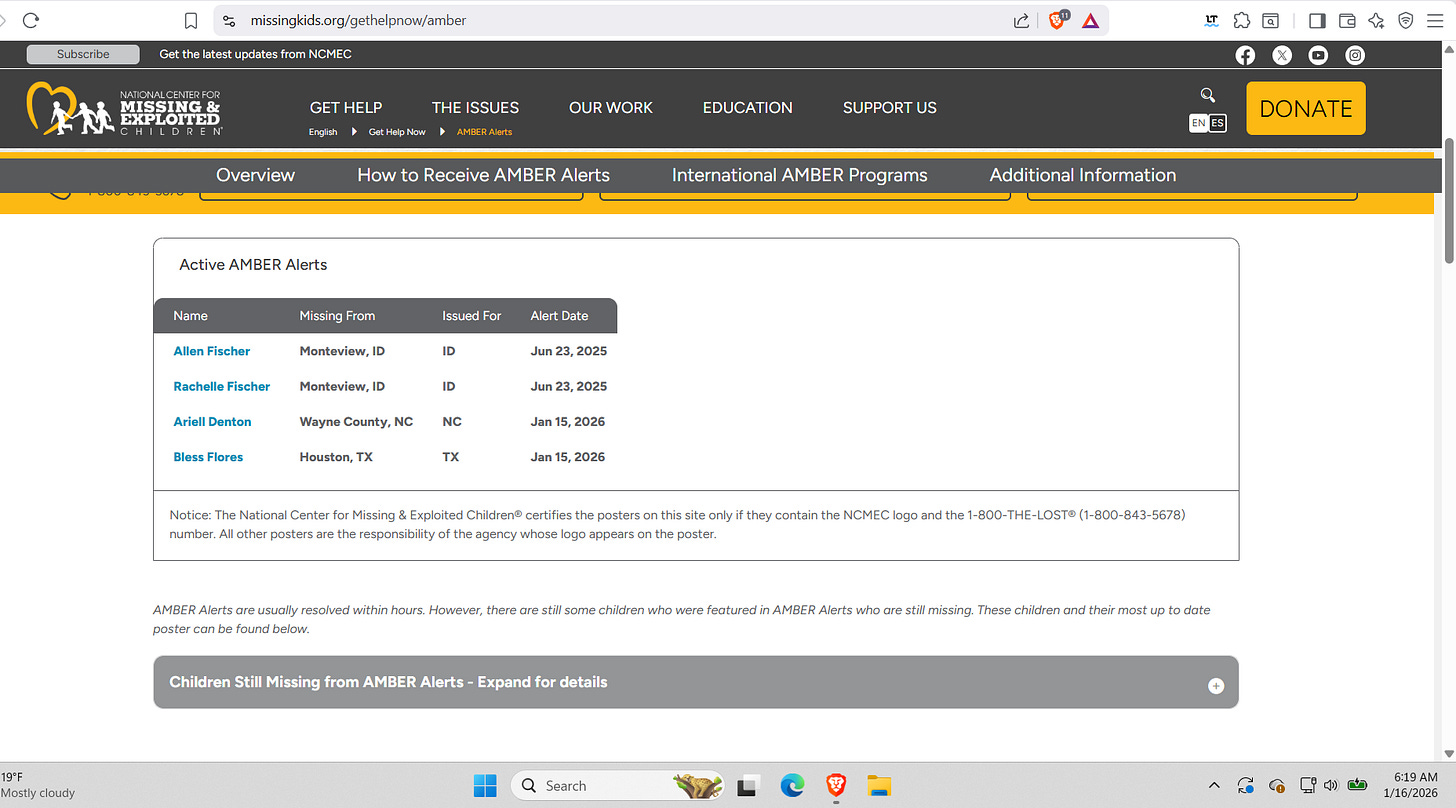1456x808 pixels.
Task: Open Allen Fischer alert details
Action: tap(212, 351)
